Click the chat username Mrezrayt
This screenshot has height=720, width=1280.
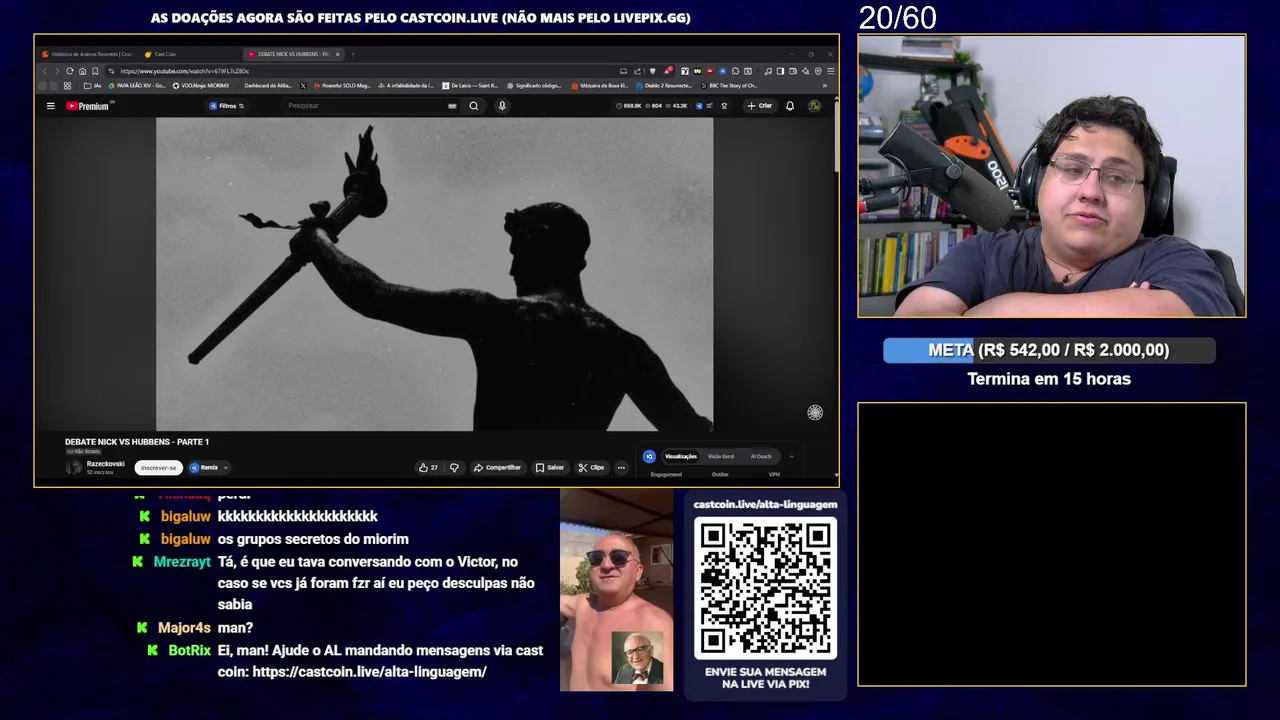coord(182,562)
